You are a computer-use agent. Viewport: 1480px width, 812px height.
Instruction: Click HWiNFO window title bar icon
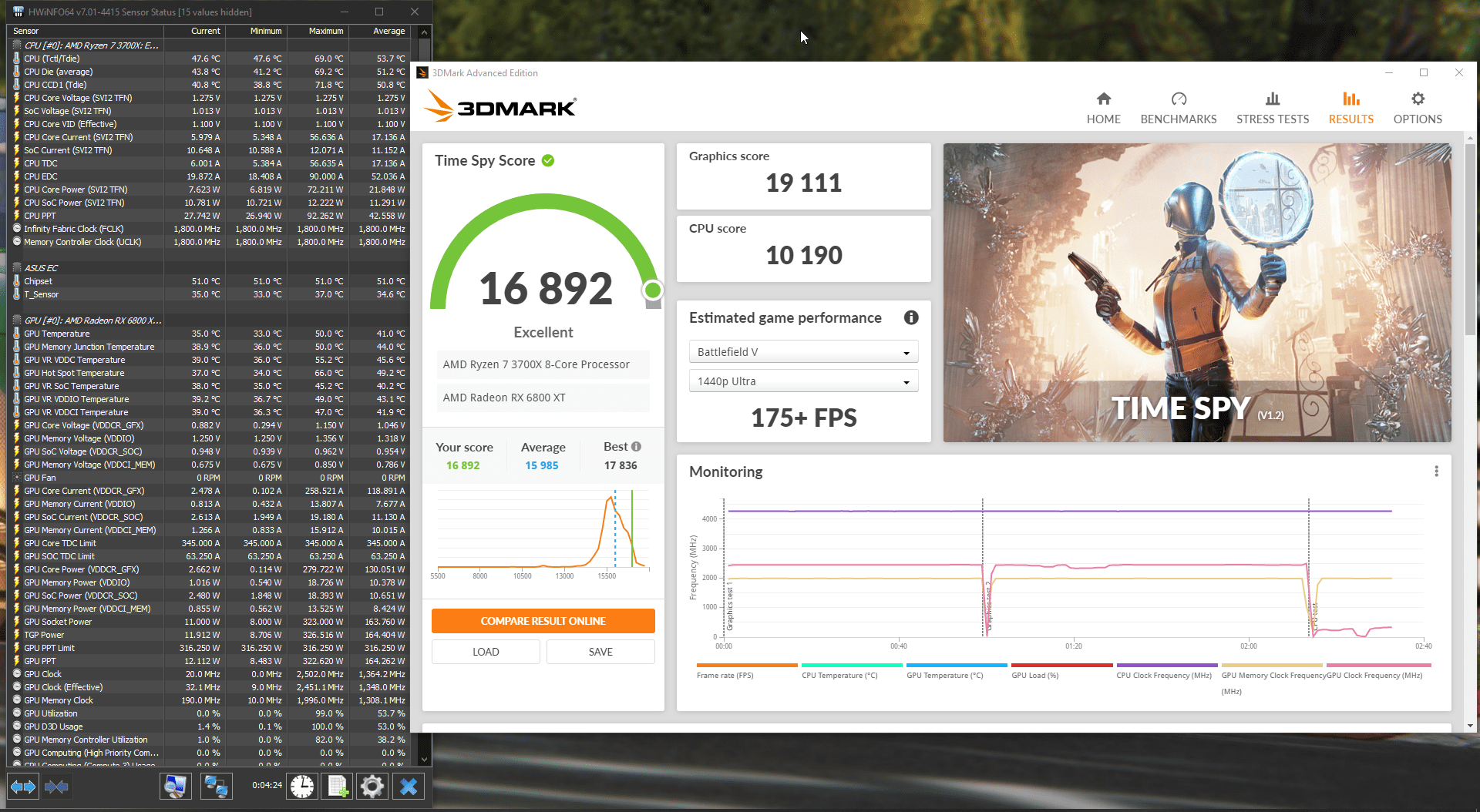tap(18, 12)
